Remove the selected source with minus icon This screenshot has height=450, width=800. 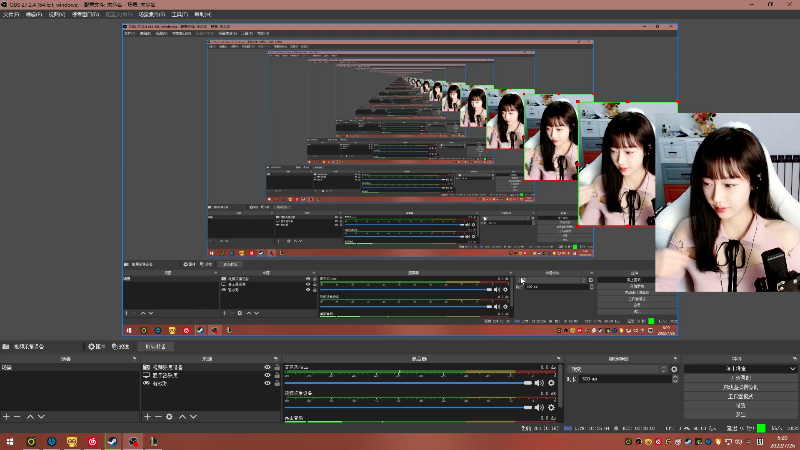tap(158, 417)
